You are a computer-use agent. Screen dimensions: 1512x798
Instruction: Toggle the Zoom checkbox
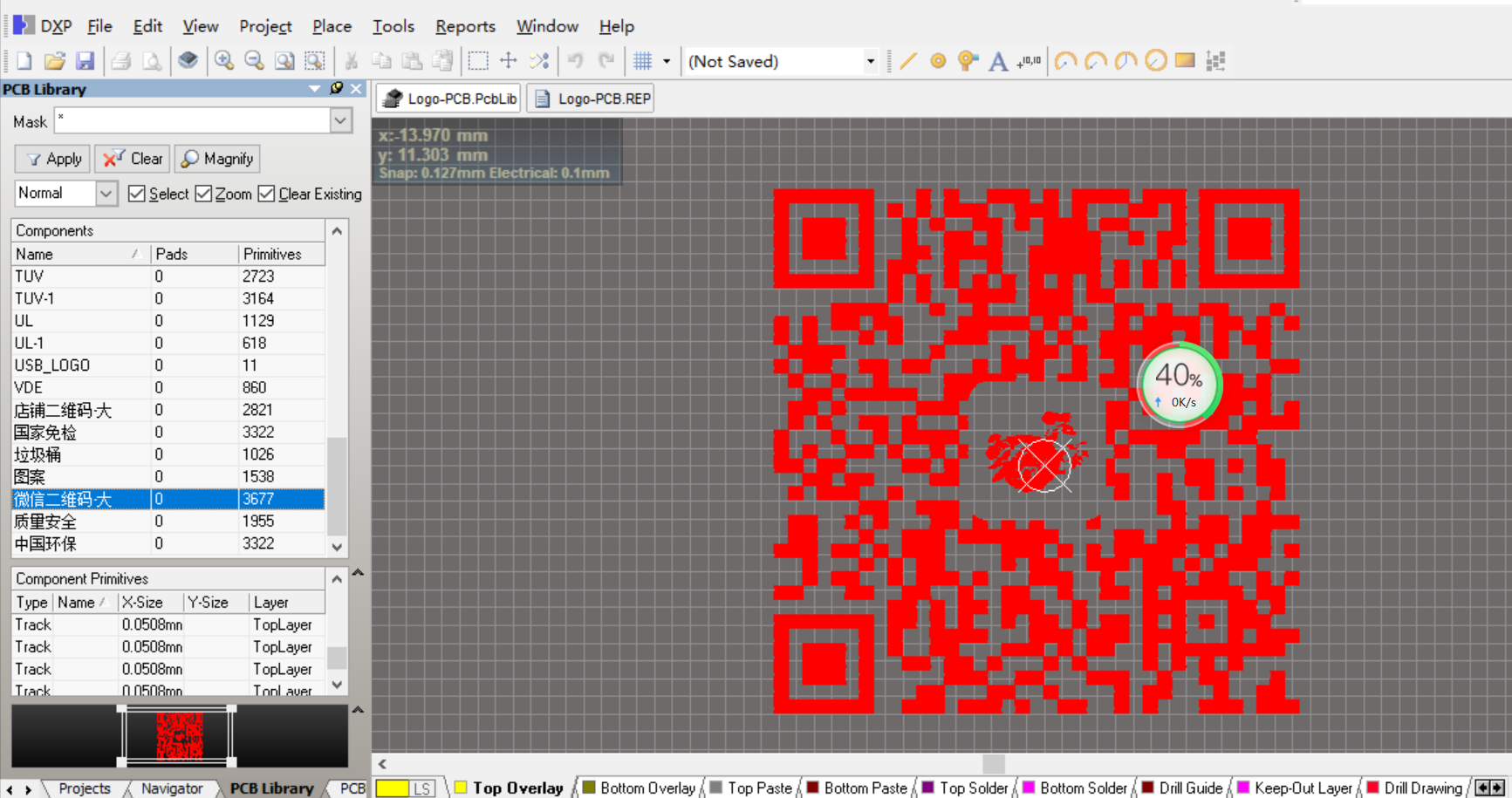[203, 194]
